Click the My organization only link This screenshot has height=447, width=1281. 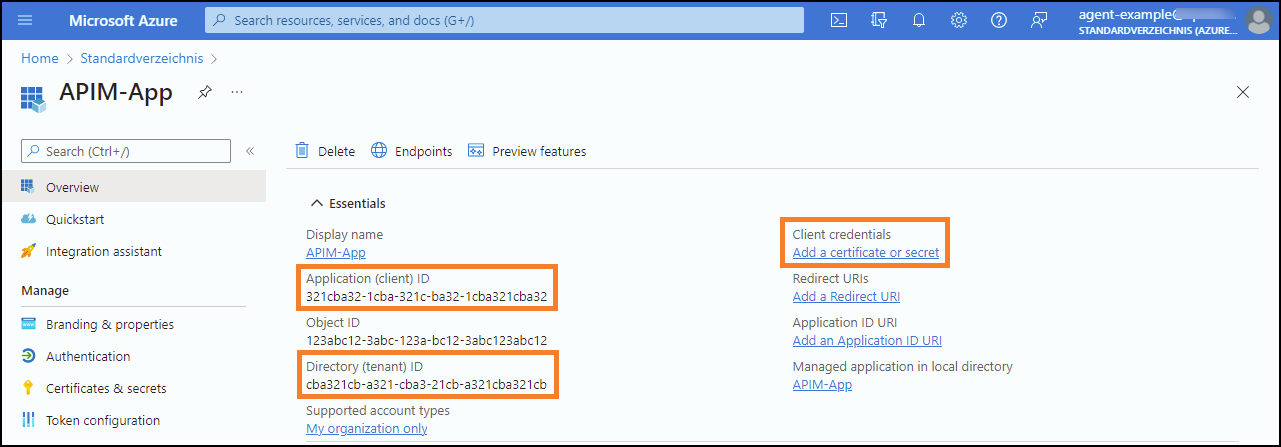click(x=367, y=428)
